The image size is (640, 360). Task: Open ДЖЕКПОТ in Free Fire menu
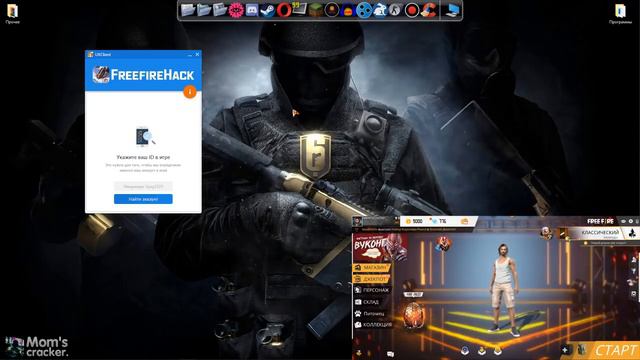click(371, 279)
